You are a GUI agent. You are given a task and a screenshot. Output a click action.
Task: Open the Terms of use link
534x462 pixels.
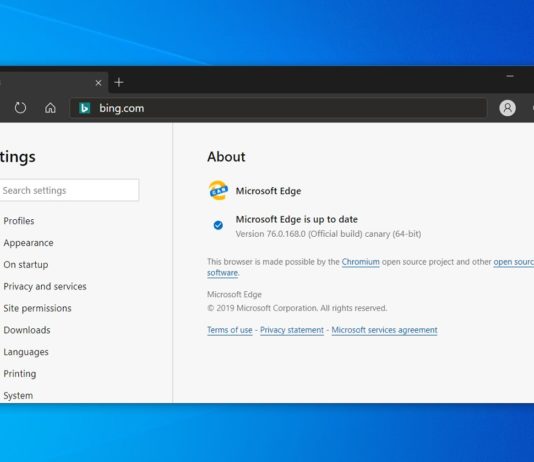tap(230, 330)
